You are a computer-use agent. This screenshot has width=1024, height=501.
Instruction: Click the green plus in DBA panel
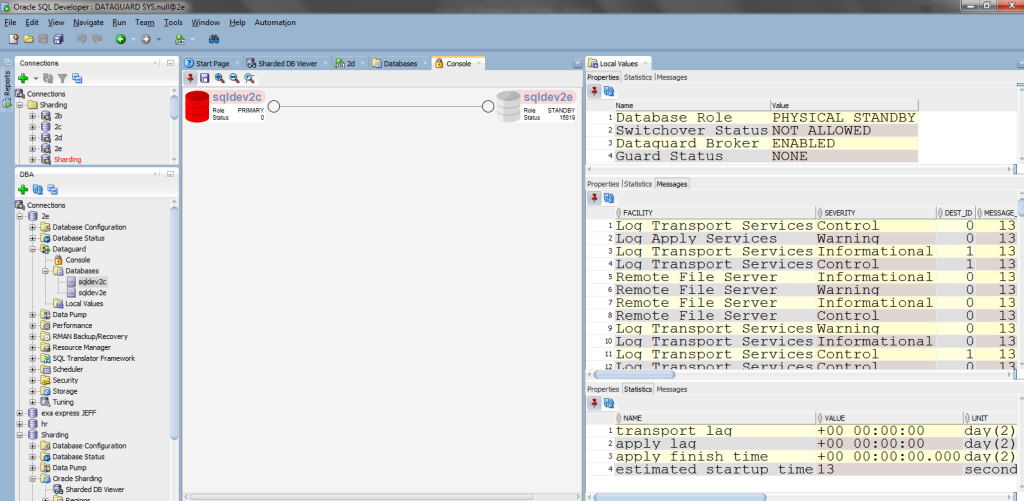point(23,189)
